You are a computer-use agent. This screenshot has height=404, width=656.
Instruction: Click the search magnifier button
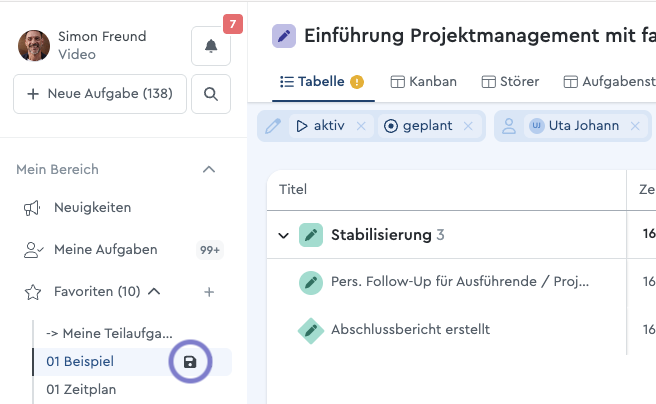pyautogui.click(x=210, y=94)
